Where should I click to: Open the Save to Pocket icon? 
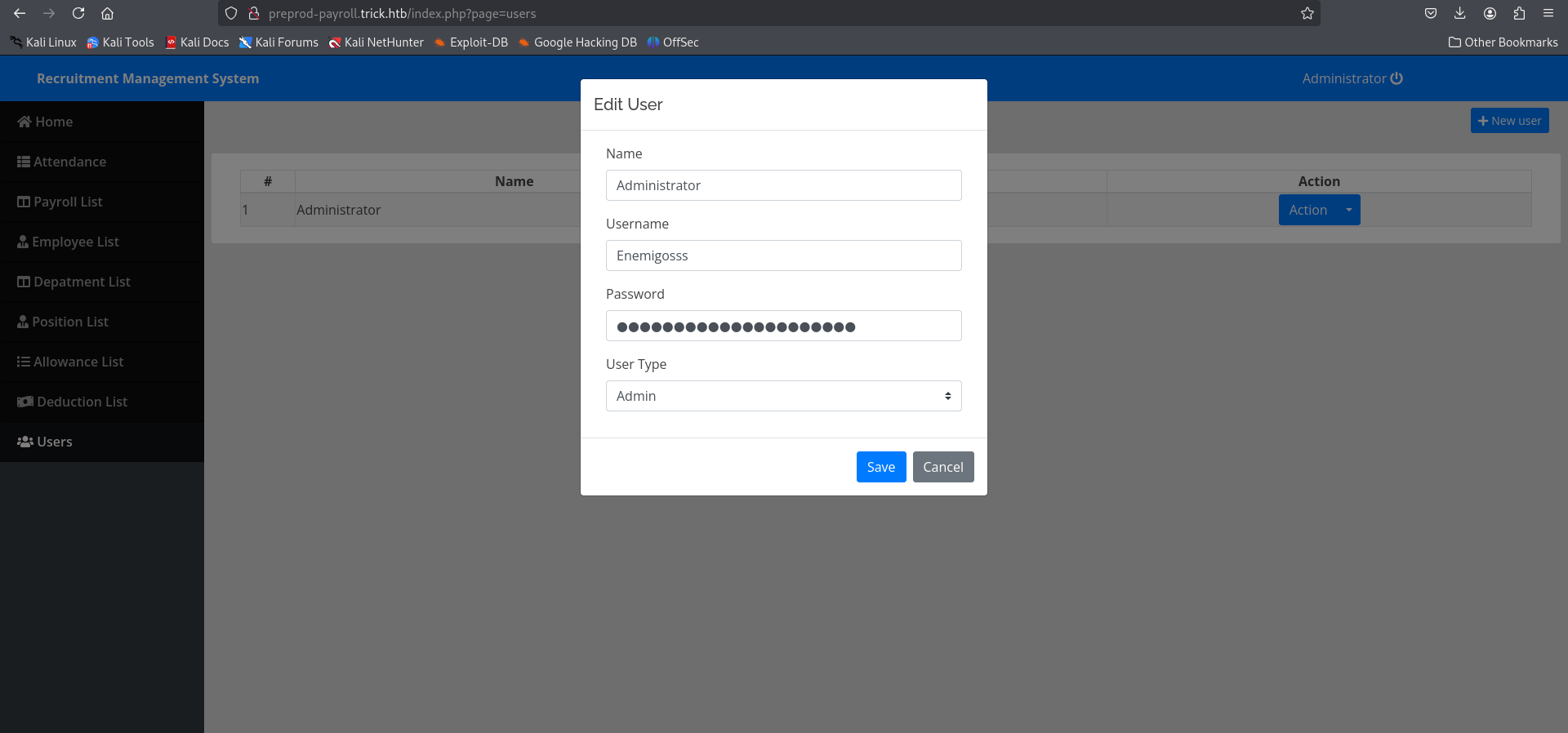(1431, 13)
